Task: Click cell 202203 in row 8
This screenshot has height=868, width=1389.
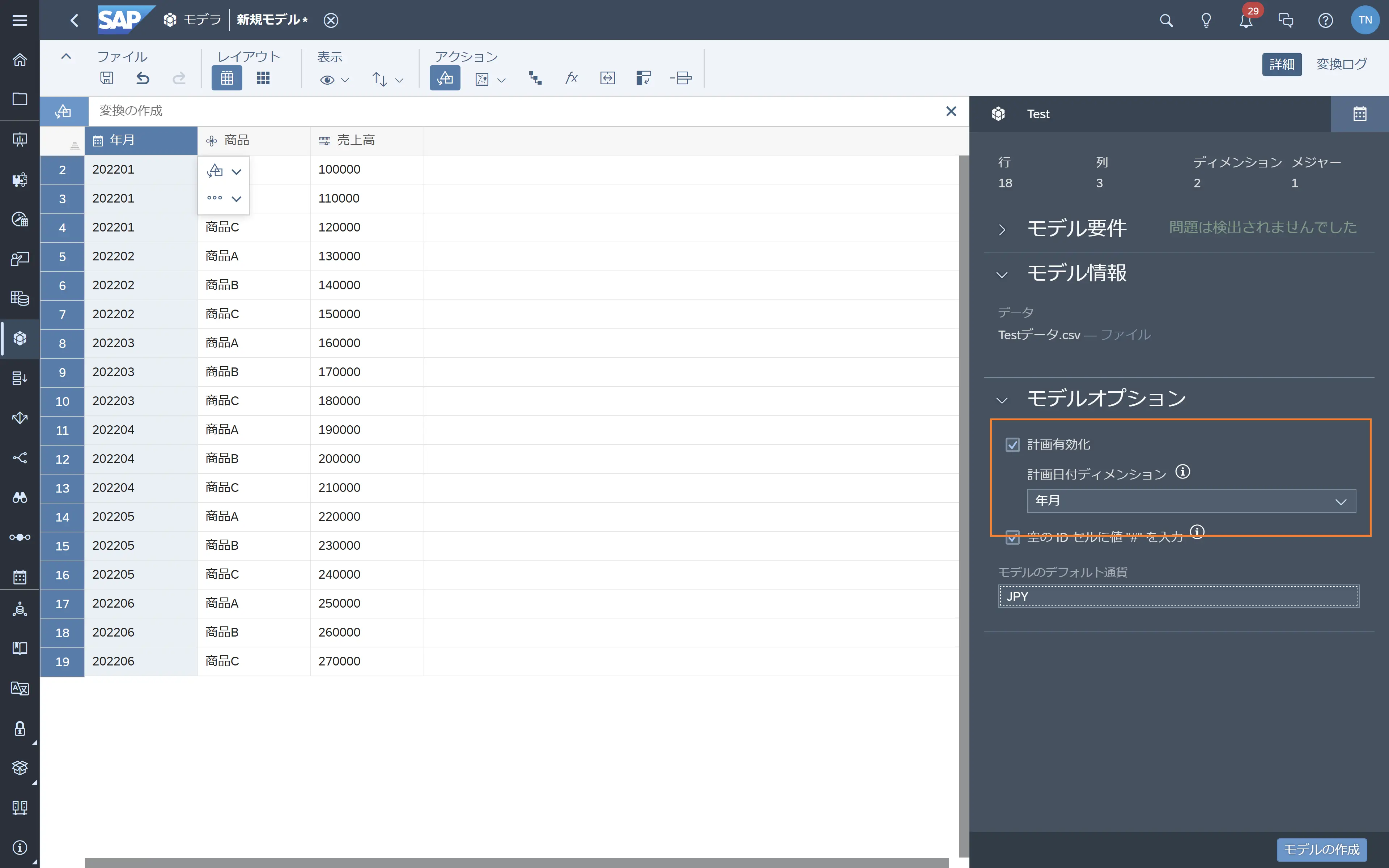Action: (x=141, y=343)
